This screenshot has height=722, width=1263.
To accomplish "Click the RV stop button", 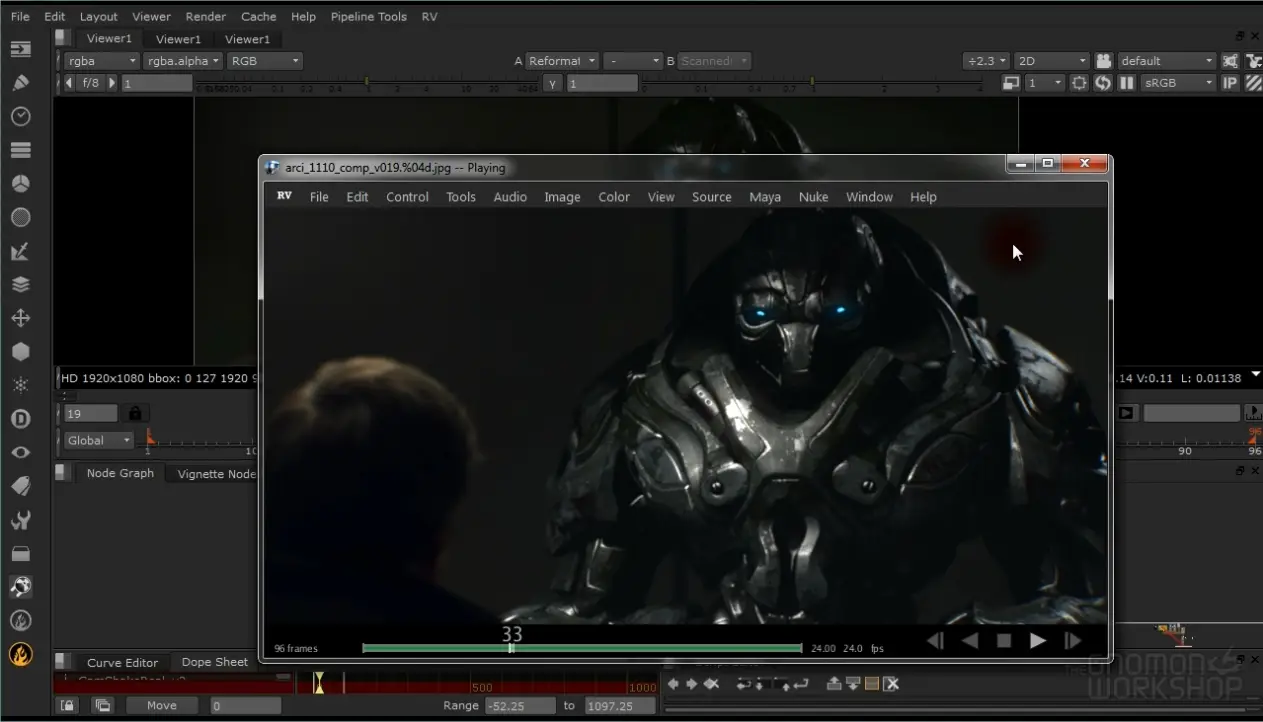I will (x=1004, y=641).
